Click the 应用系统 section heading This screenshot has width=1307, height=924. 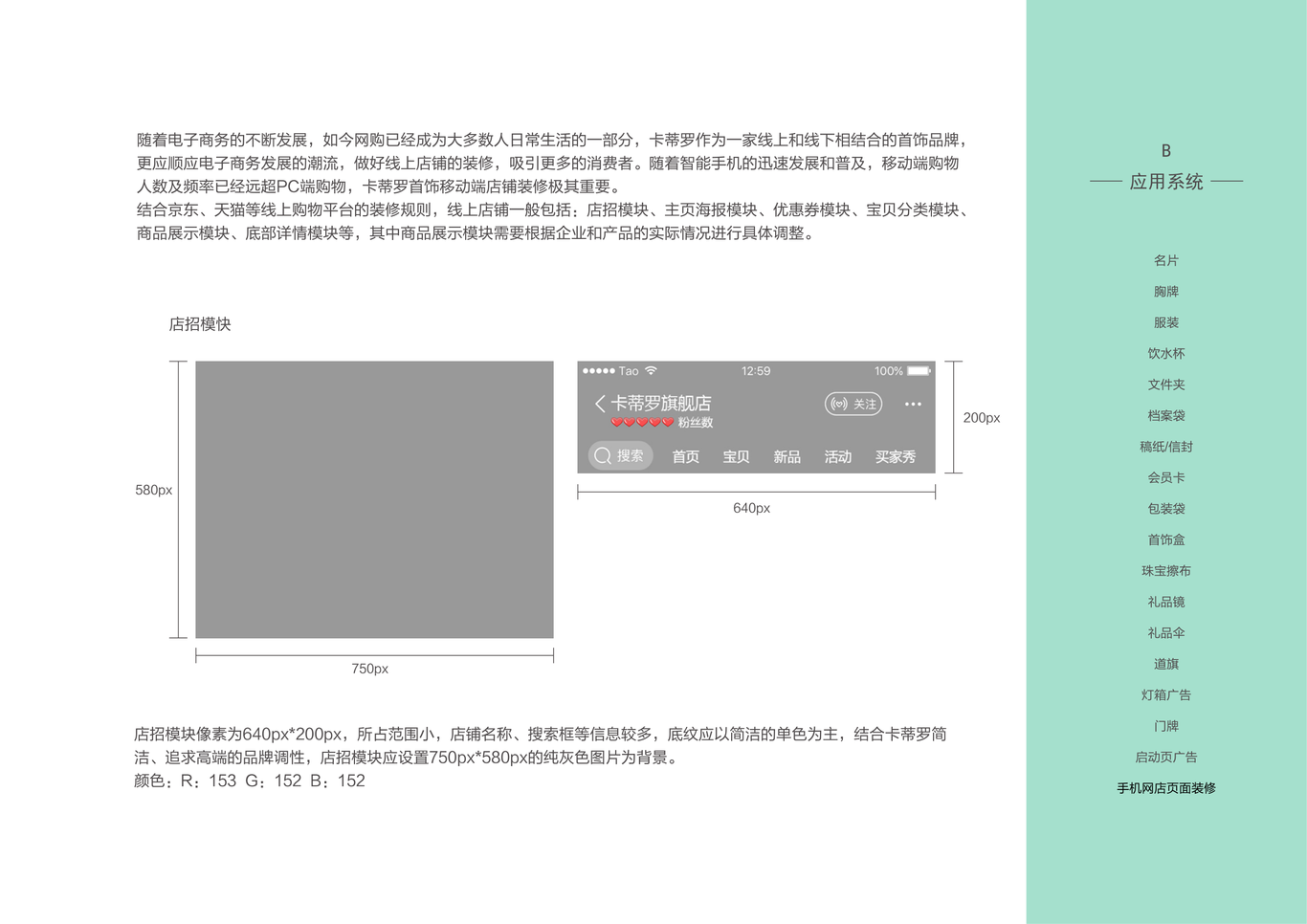1166,182
